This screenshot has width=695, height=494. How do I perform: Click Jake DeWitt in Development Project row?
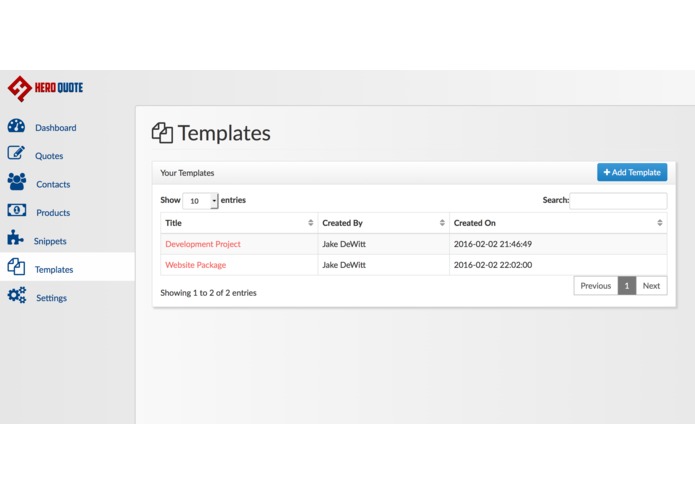(344, 244)
